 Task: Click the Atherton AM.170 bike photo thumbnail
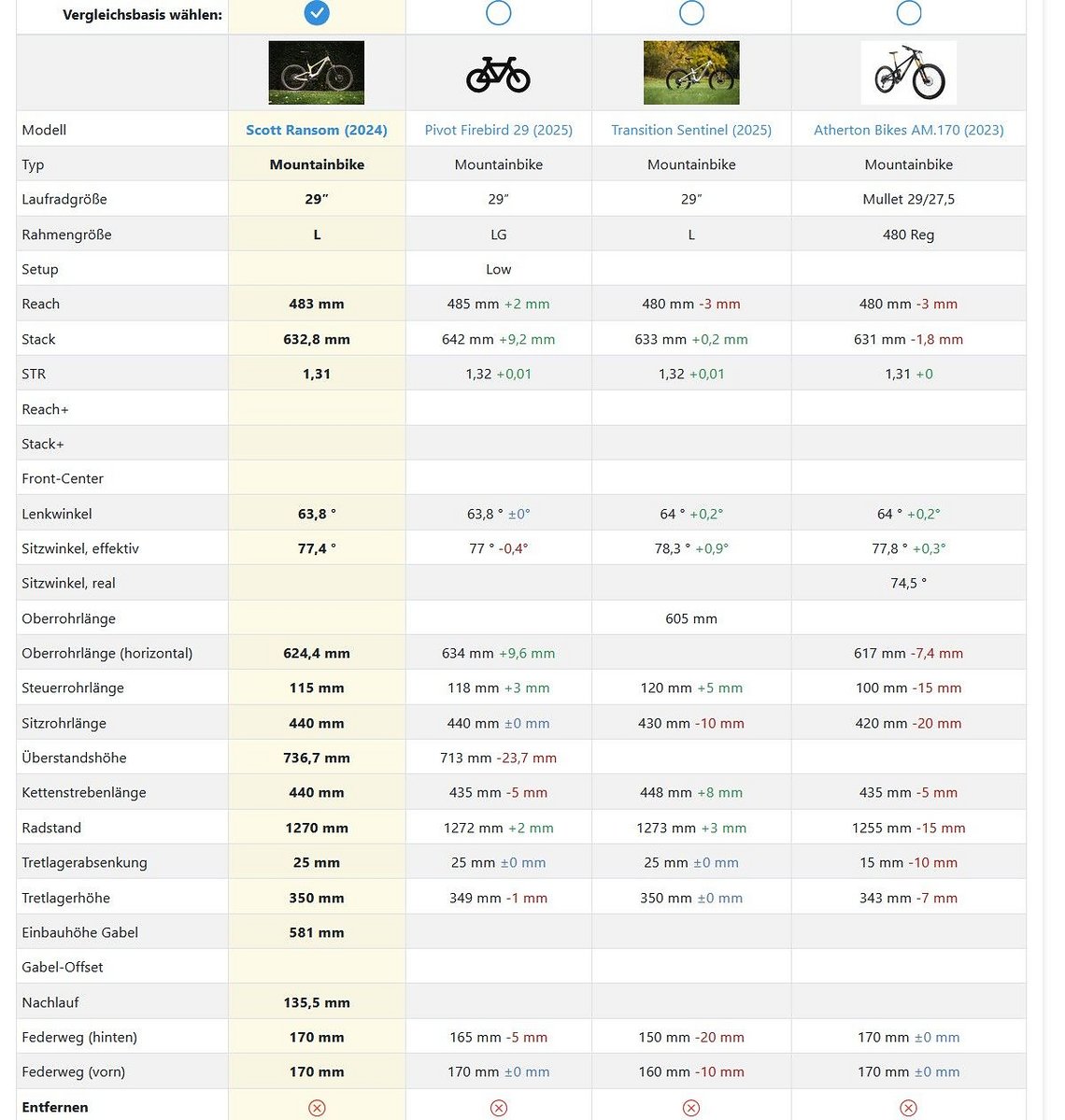click(909, 72)
